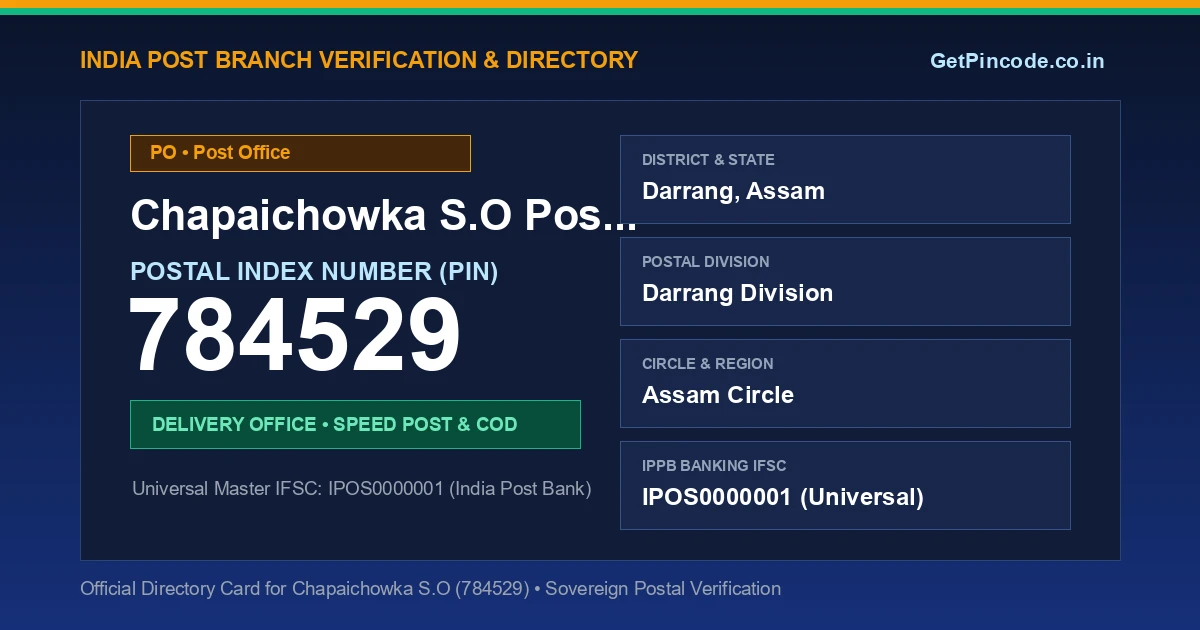Viewport: 1200px width, 630px height.
Task: Click the Official Directory Card footer text
Action: click(x=430, y=589)
